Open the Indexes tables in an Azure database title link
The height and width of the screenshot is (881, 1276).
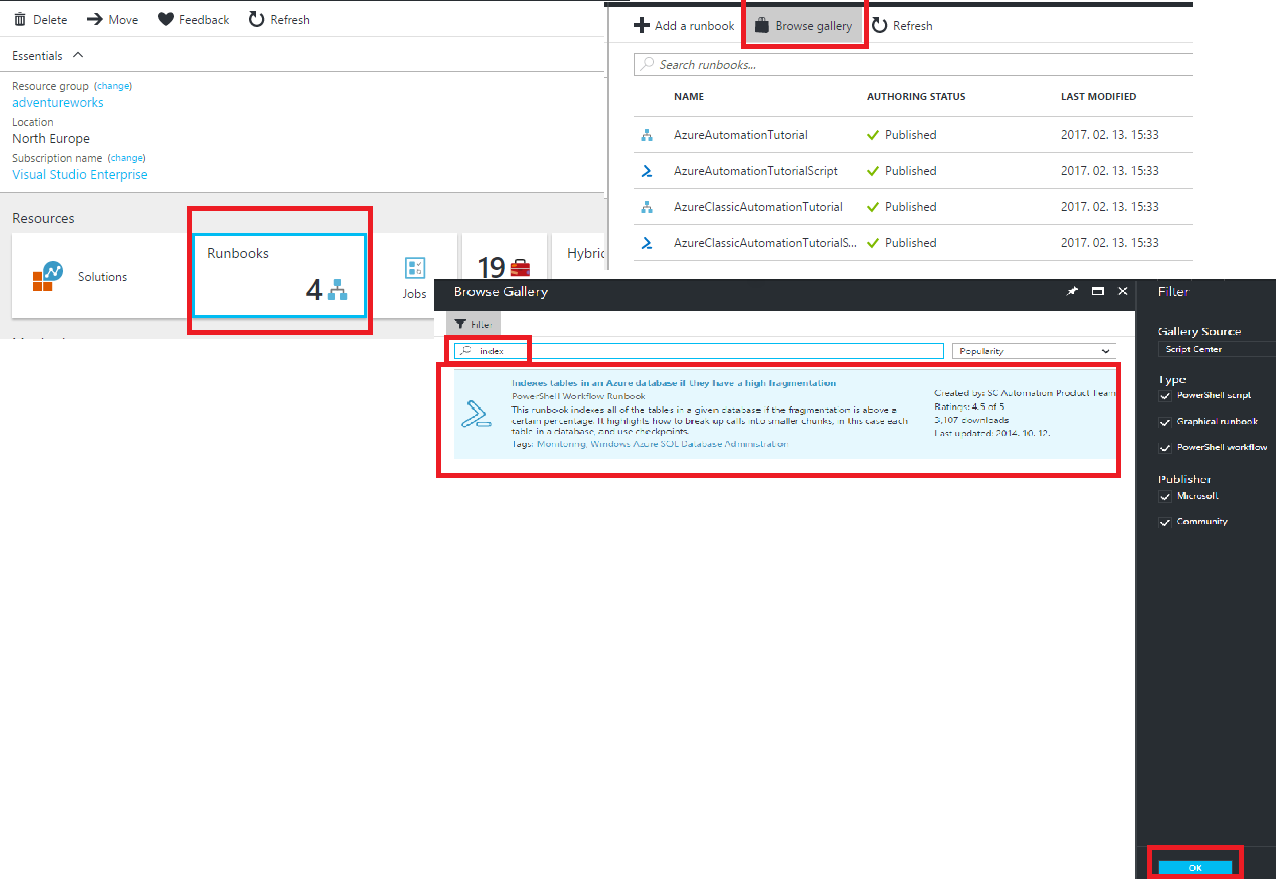coord(674,383)
